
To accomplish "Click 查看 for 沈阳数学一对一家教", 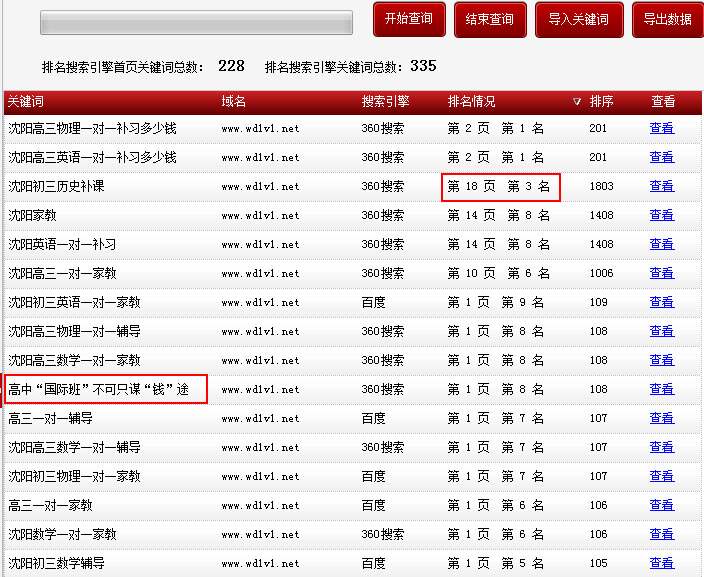I will click(661, 534).
